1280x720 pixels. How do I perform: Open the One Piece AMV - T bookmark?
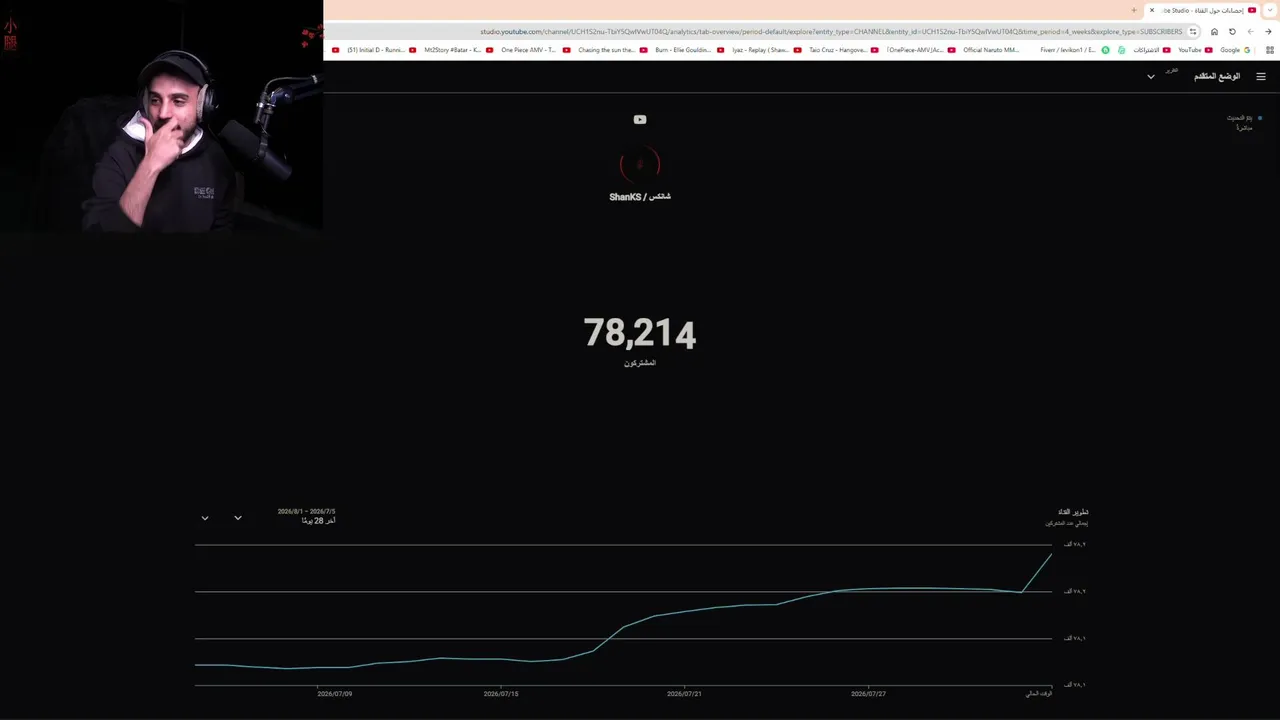[536, 50]
